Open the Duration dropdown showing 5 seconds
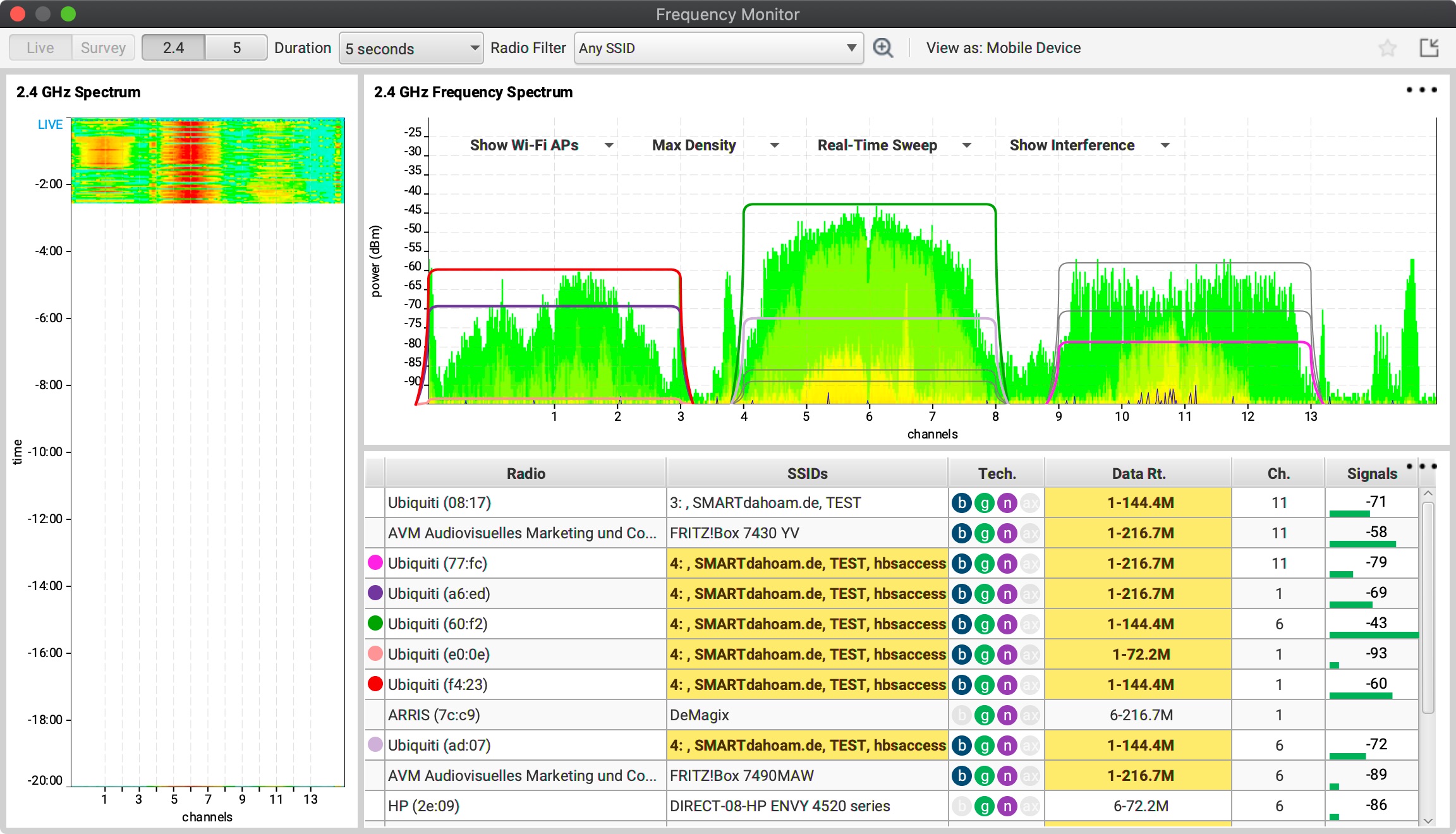1456x834 pixels. pos(411,48)
